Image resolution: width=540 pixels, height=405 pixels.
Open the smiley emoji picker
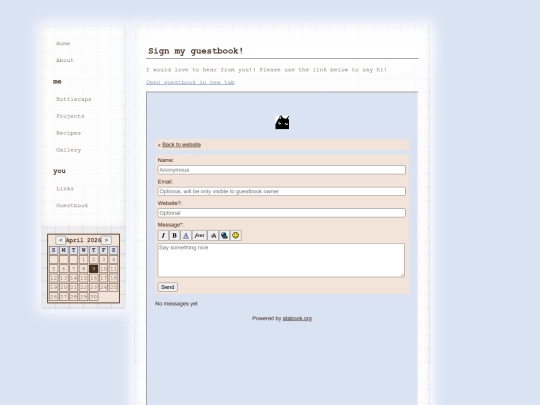[236, 236]
